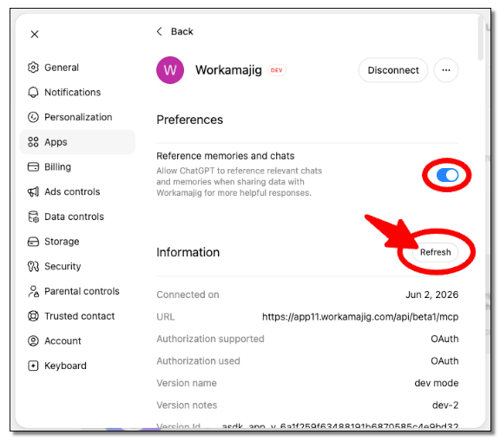Click the 'dev mode' version value

[436, 383]
